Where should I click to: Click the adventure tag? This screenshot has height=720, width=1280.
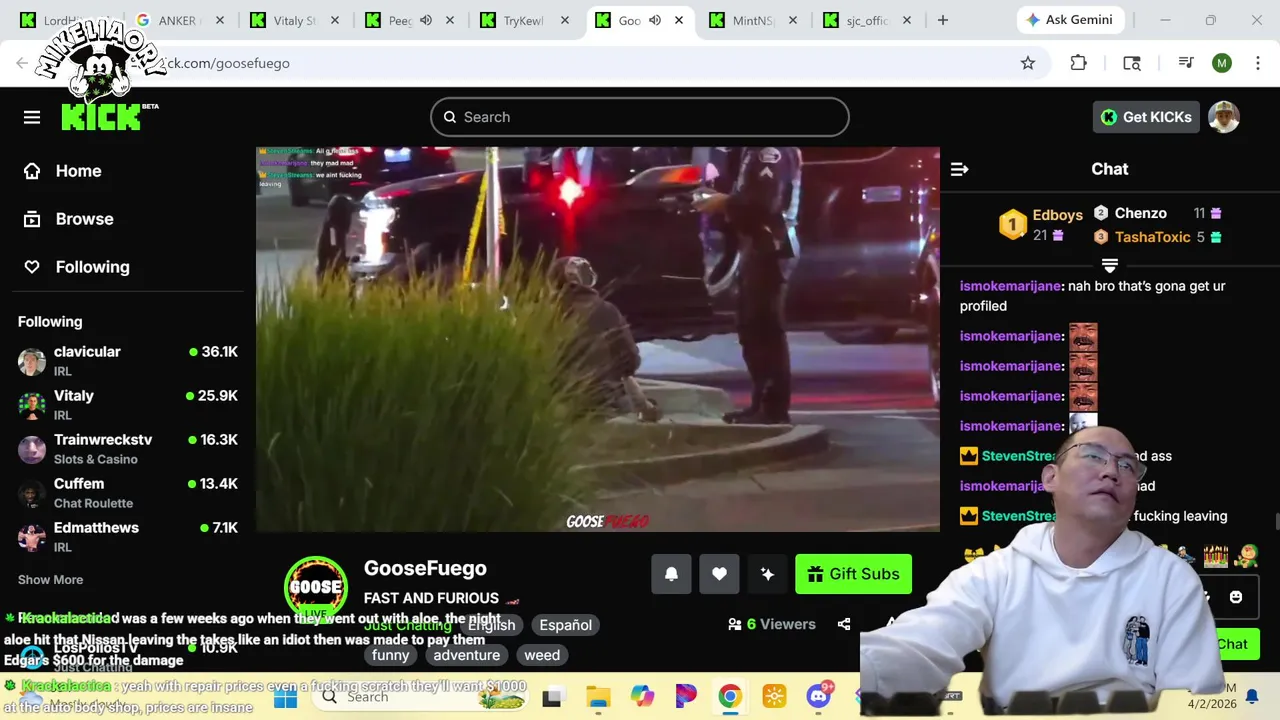point(466,655)
